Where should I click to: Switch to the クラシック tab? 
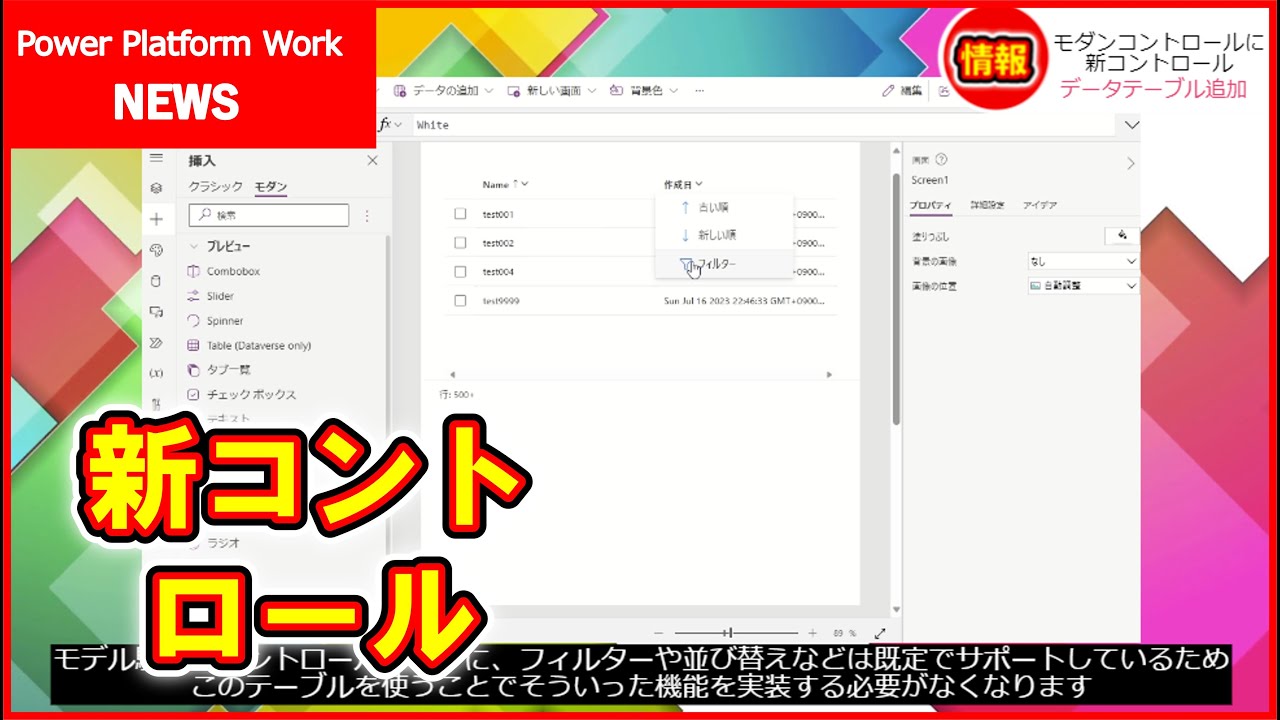tap(215, 187)
